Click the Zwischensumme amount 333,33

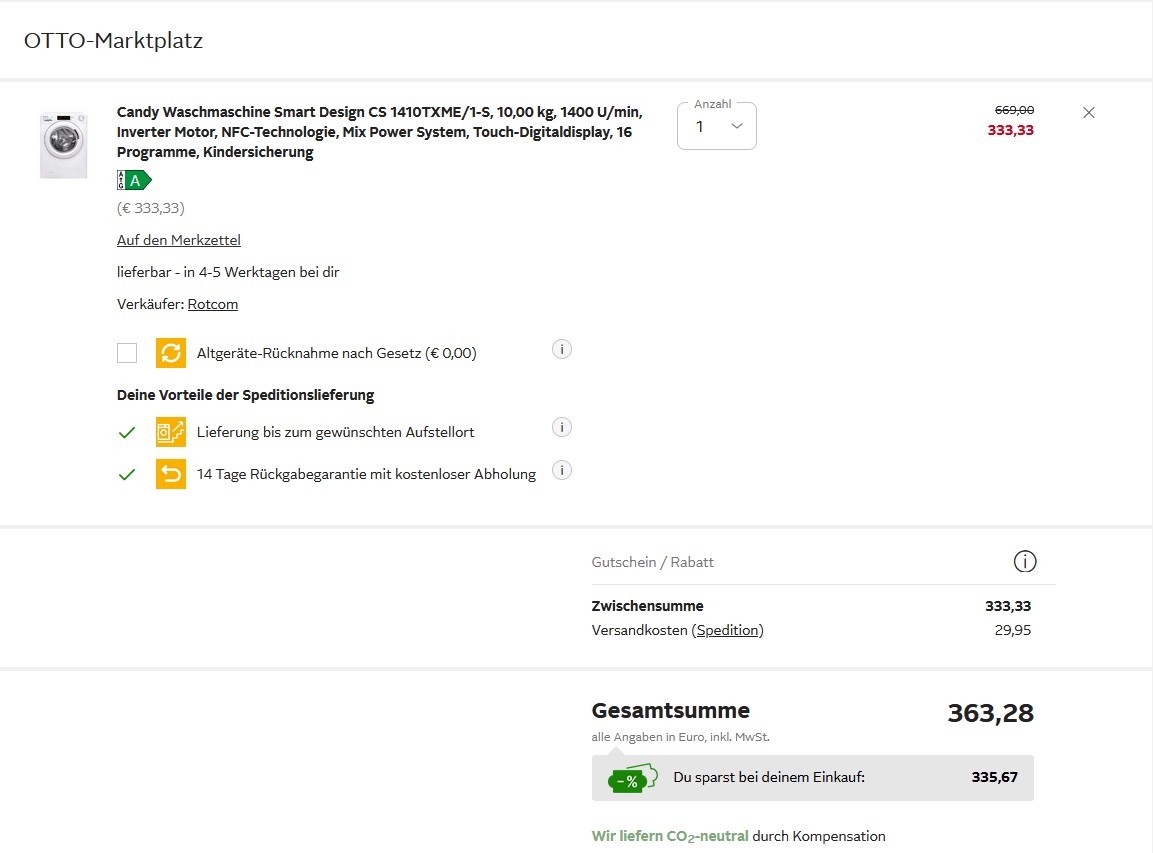click(x=1008, y=606)
